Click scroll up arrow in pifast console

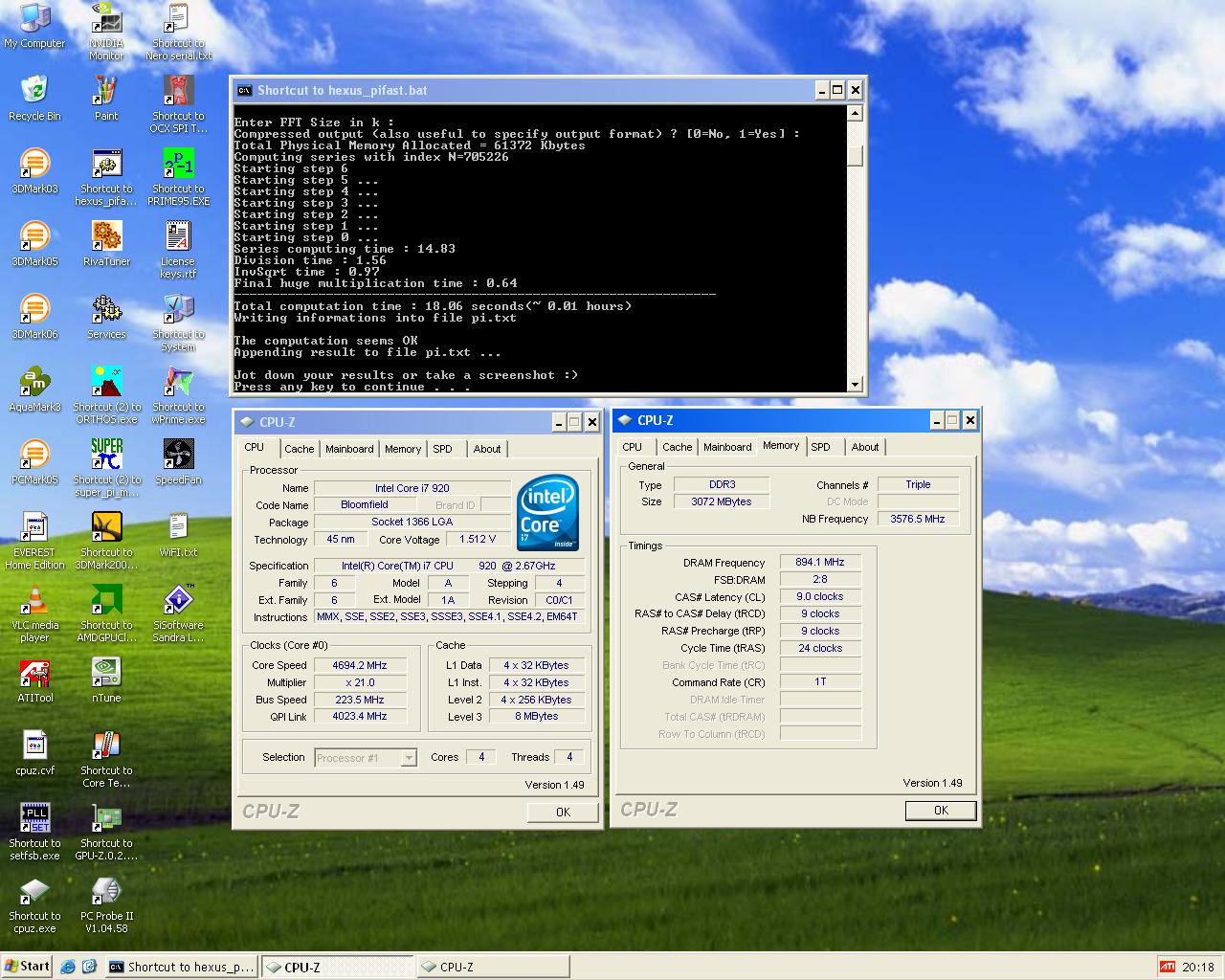click(855, 113)
